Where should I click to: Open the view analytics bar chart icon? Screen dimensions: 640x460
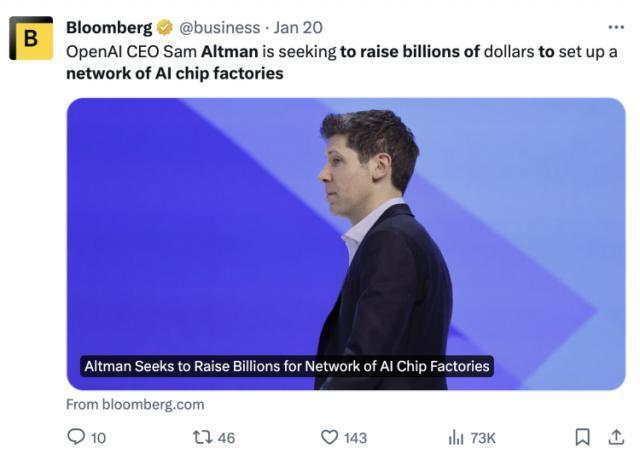click(x=456, y=437)
